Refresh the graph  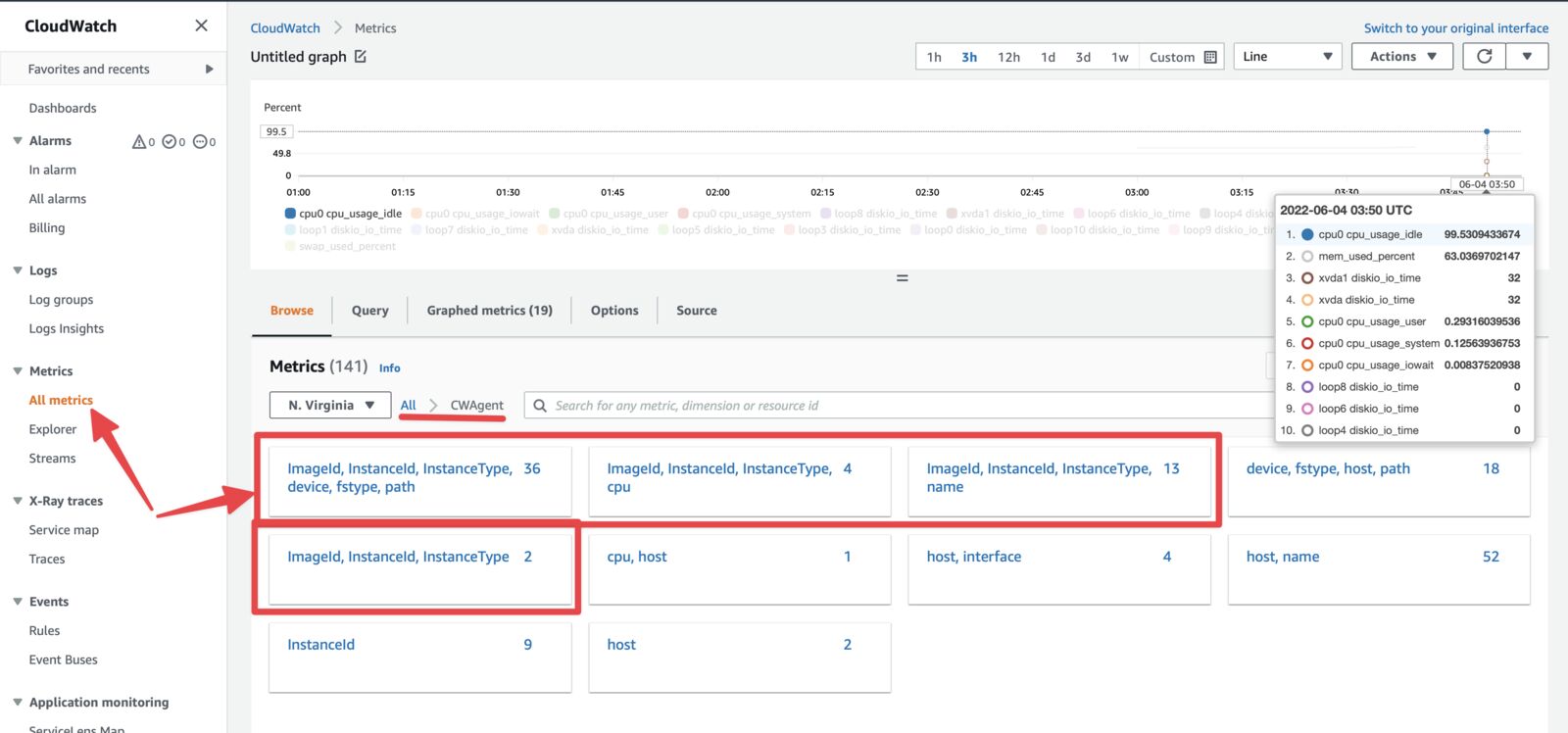click(x=1484, y=57)
